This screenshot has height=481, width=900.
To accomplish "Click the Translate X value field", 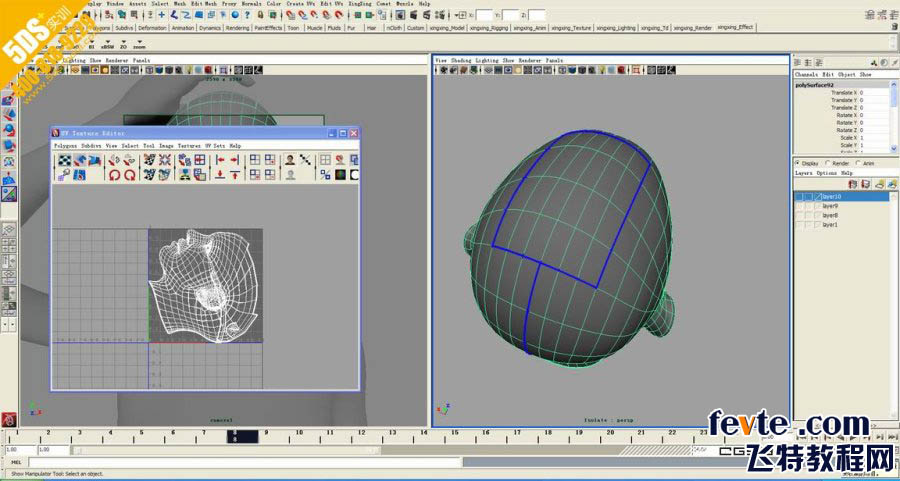I will click(x=872, y=93).
